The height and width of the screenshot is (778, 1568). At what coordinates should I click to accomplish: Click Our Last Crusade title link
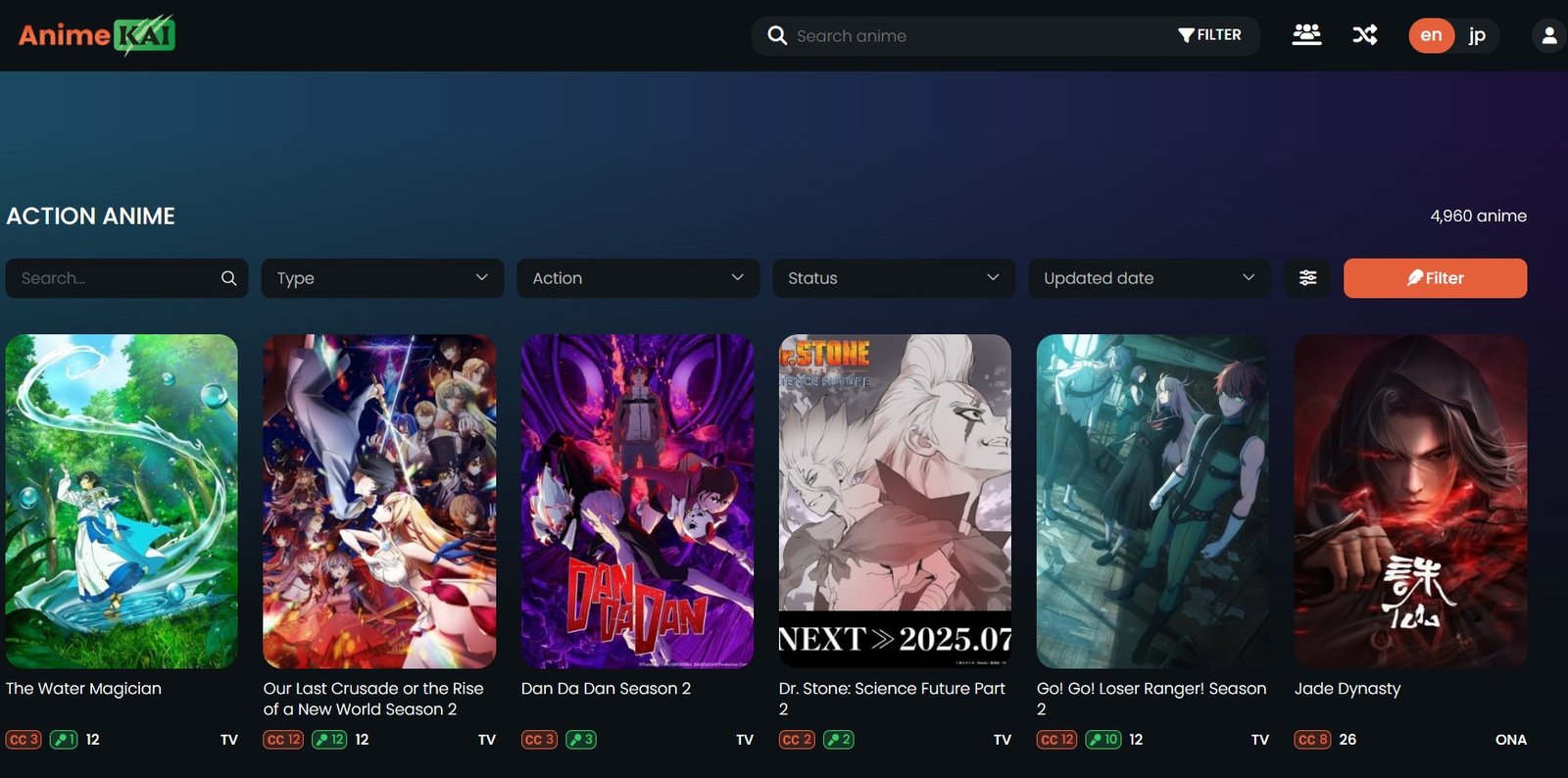click(x=373, y=699)
